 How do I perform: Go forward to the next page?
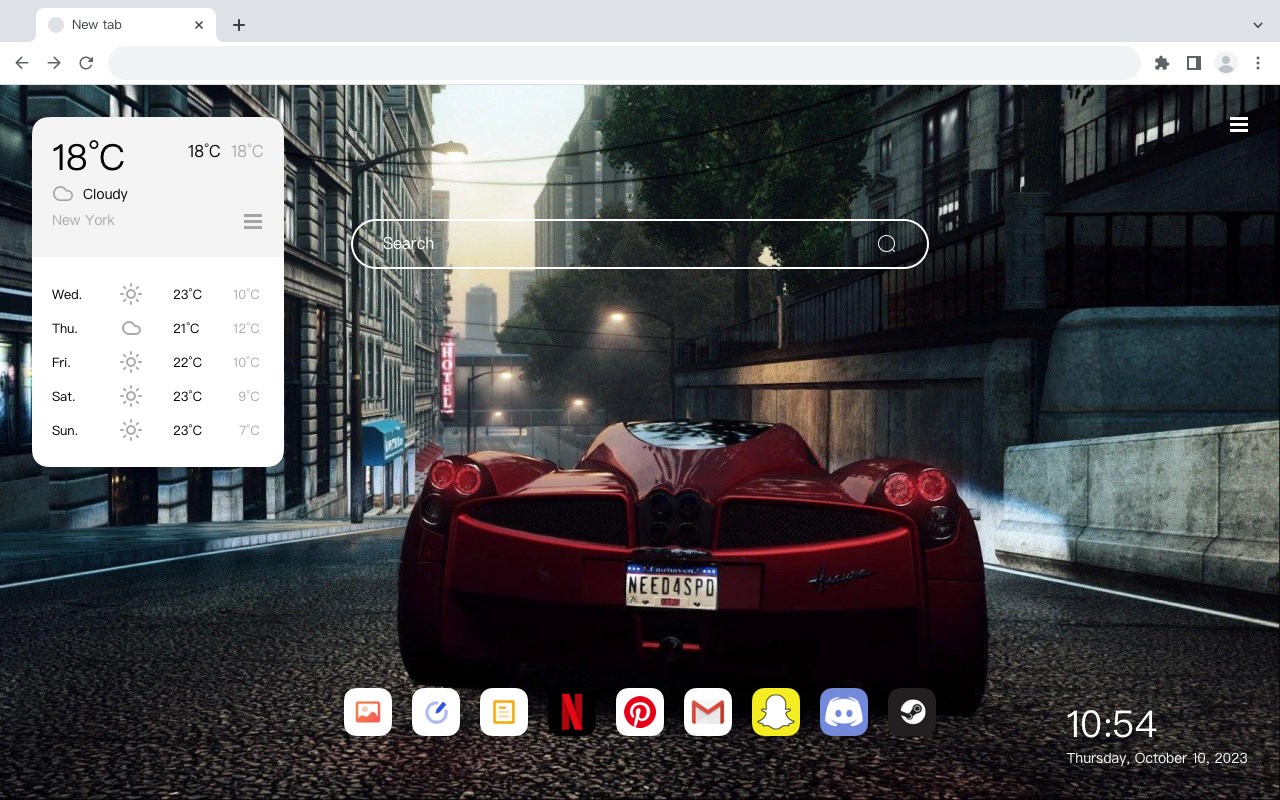[x=54, y=63]
